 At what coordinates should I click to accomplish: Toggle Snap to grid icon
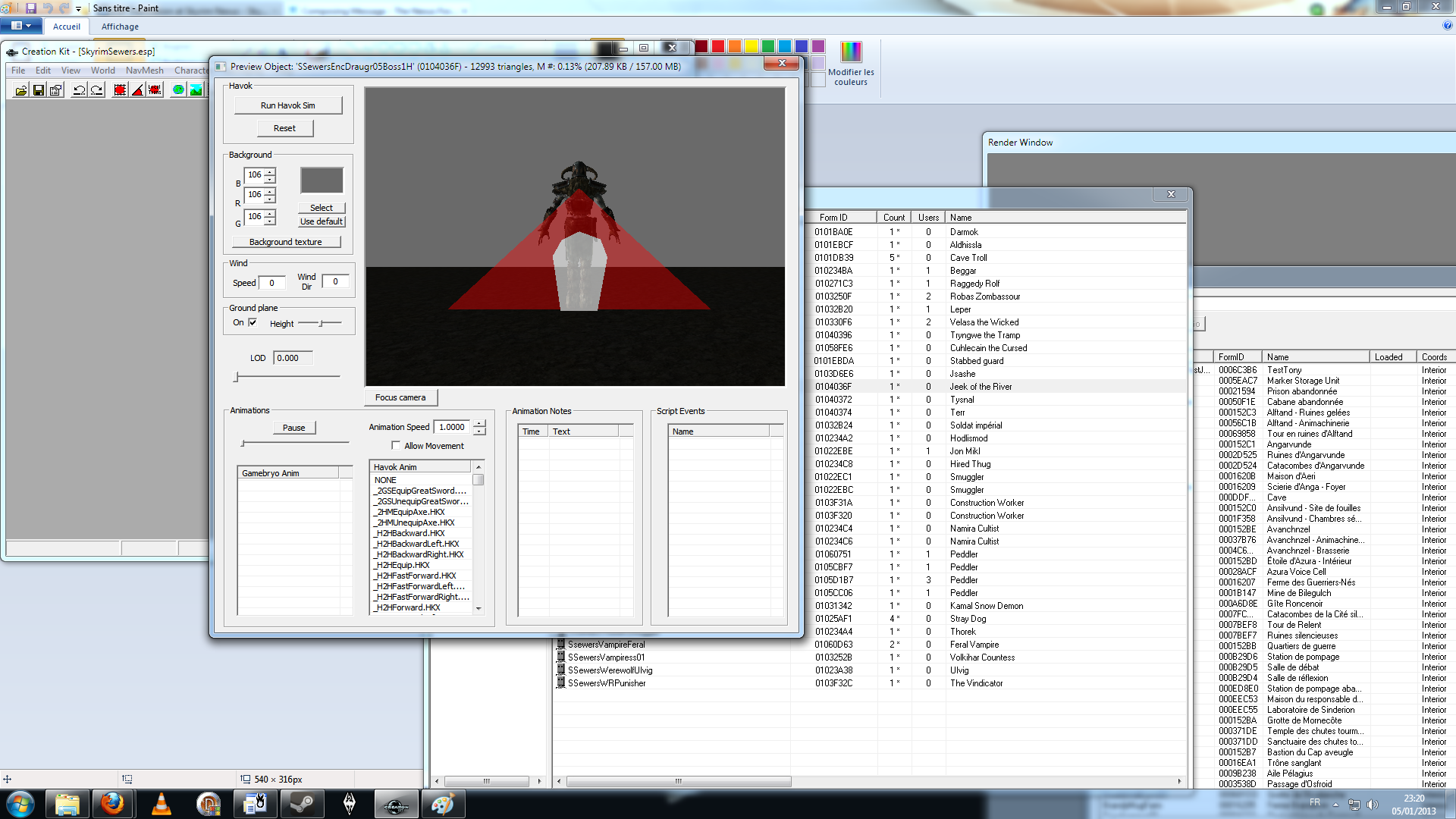pyautogui.click(x=120, y=90)
